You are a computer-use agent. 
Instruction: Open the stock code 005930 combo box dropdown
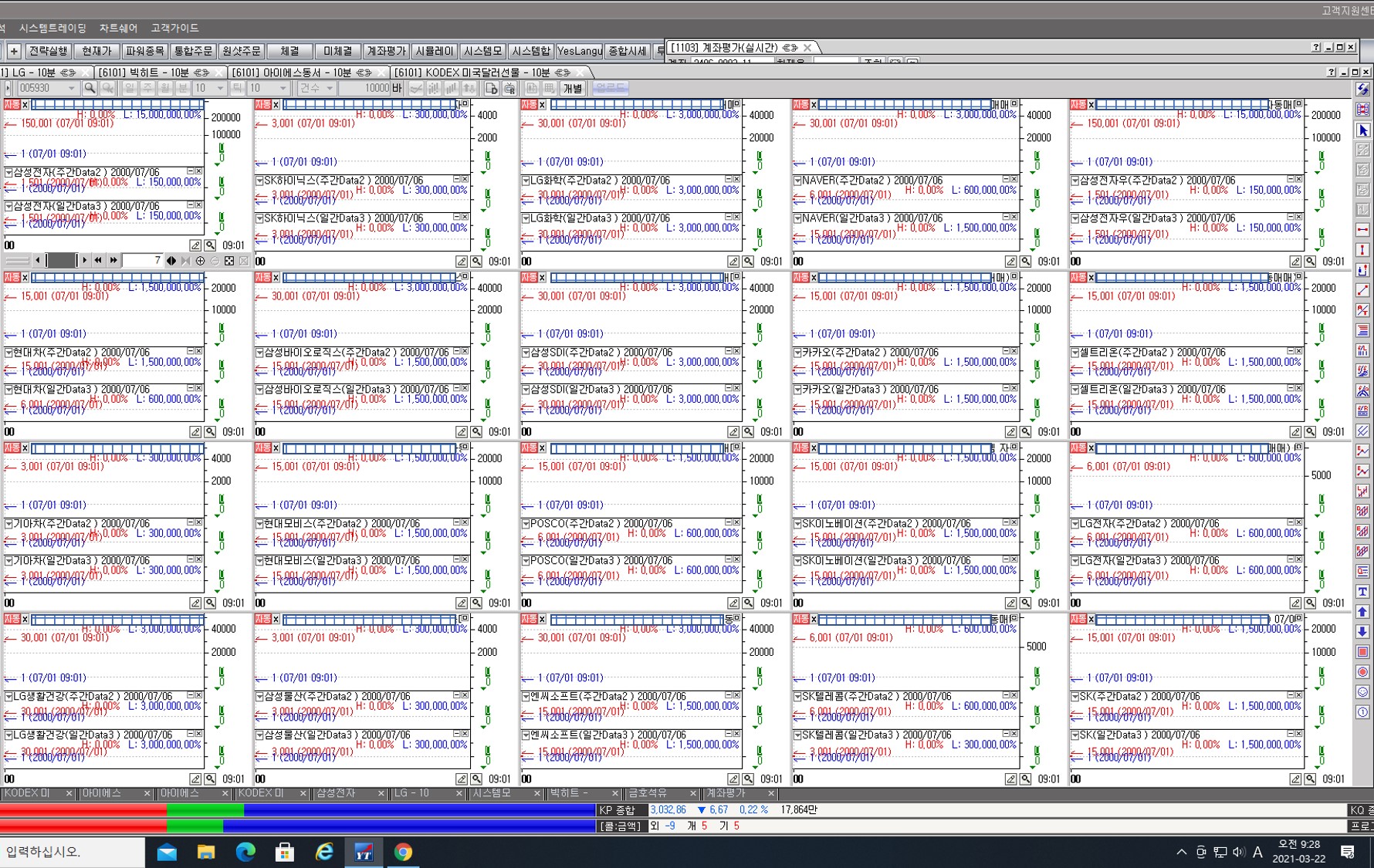(72, 89)
